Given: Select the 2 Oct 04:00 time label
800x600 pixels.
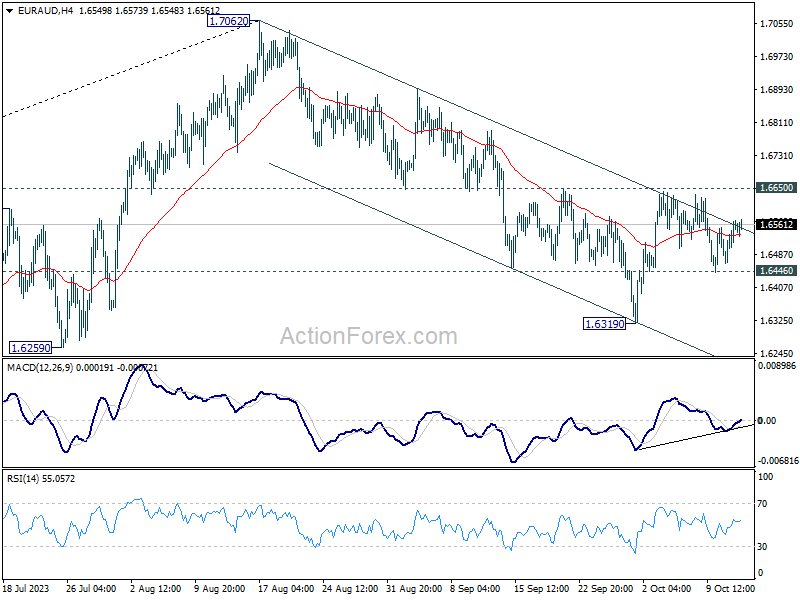Looking at the screenshot, I should pyautogui.click(x=667, y=588).
